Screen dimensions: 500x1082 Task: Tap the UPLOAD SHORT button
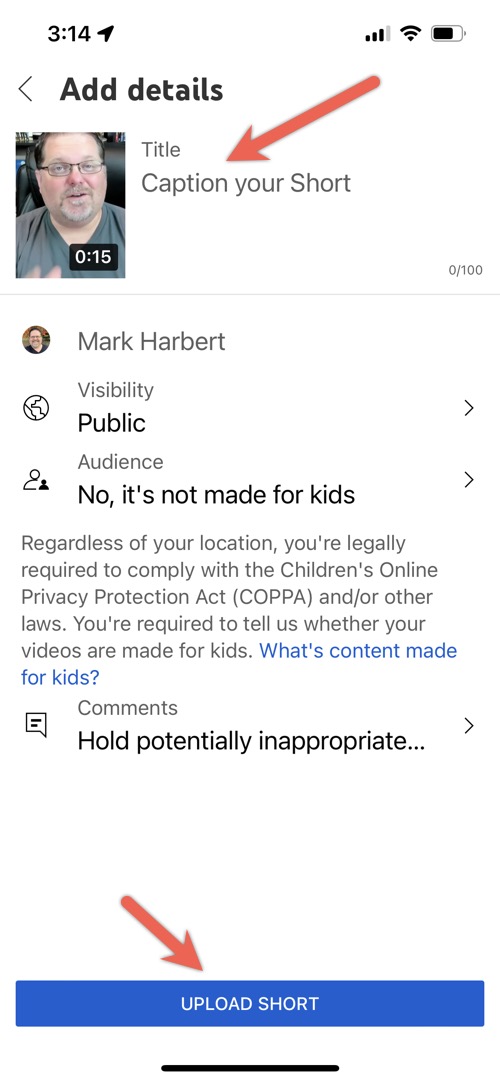pos(250,1003)
